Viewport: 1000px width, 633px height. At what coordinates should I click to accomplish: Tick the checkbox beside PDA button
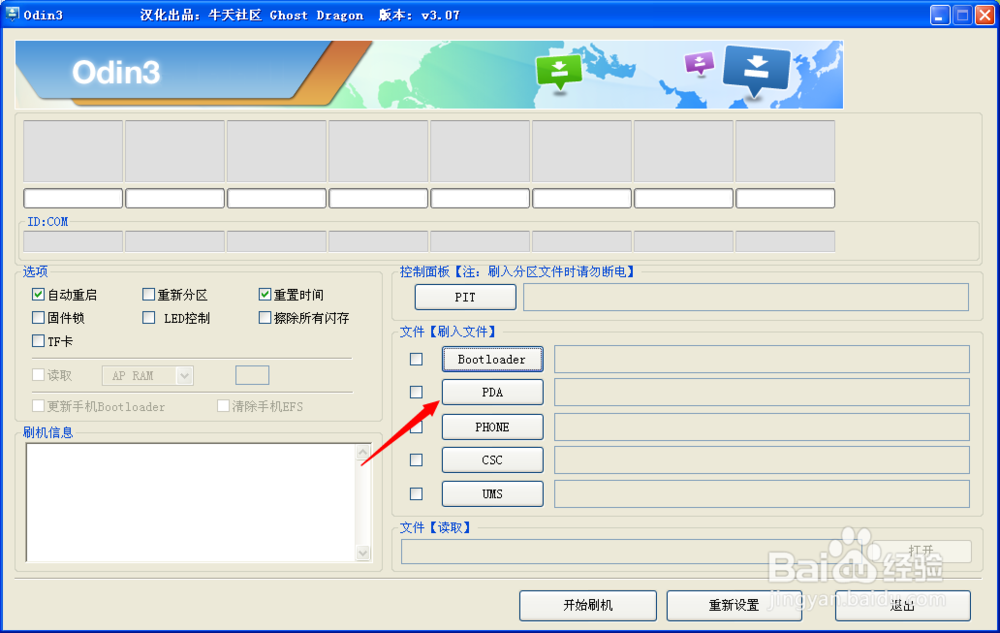click(416, 392)
